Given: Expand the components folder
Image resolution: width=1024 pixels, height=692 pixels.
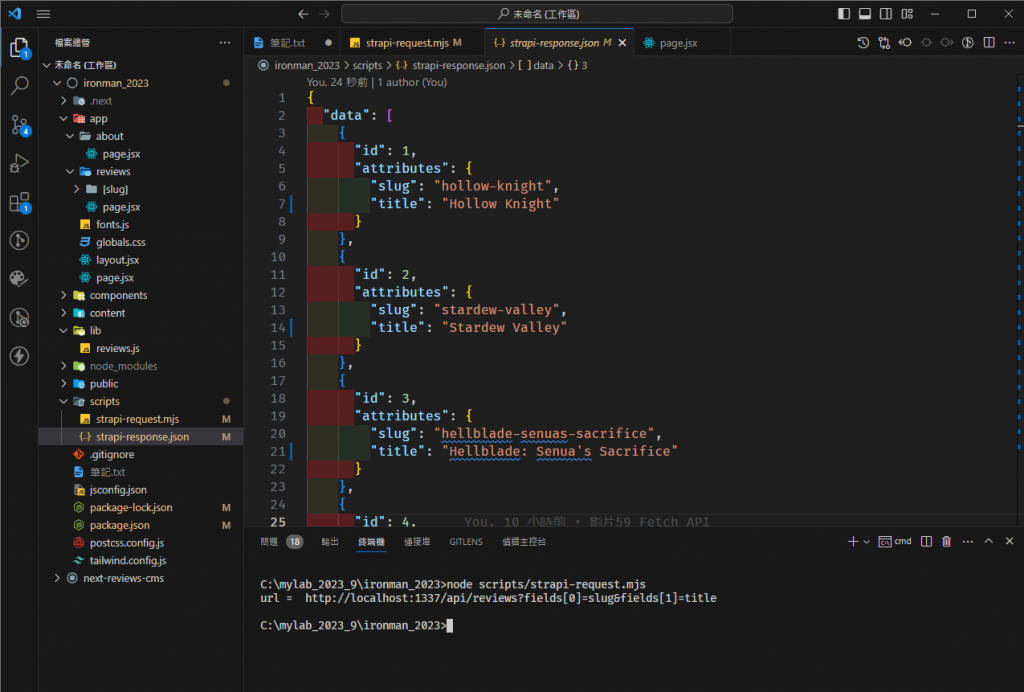Looking at the screenshot, I should coord(63,295).
